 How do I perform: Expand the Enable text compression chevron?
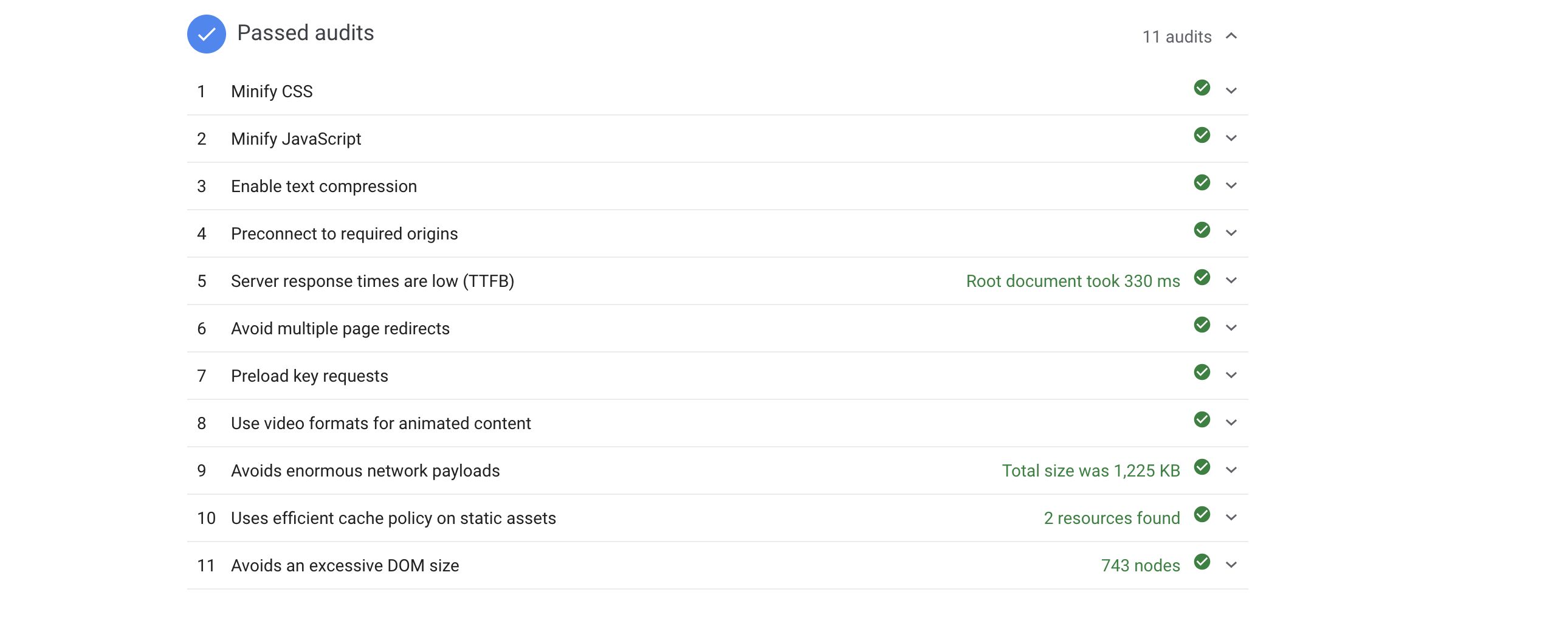pyautogui.click(x=1231, y=186)
